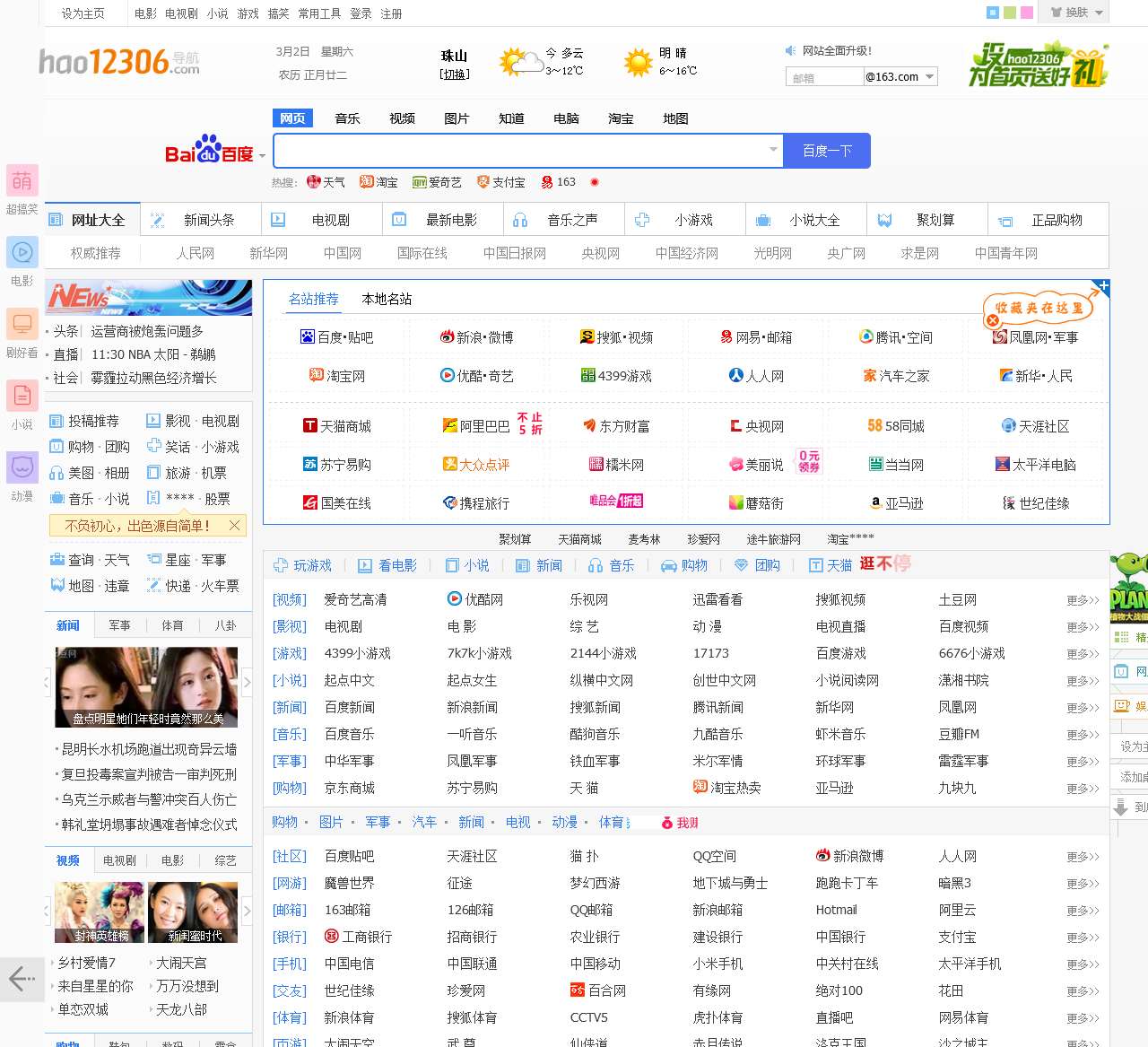Select the 音乐 search tab
This screenshot has width=1148, height=1047.
(347, 118)
